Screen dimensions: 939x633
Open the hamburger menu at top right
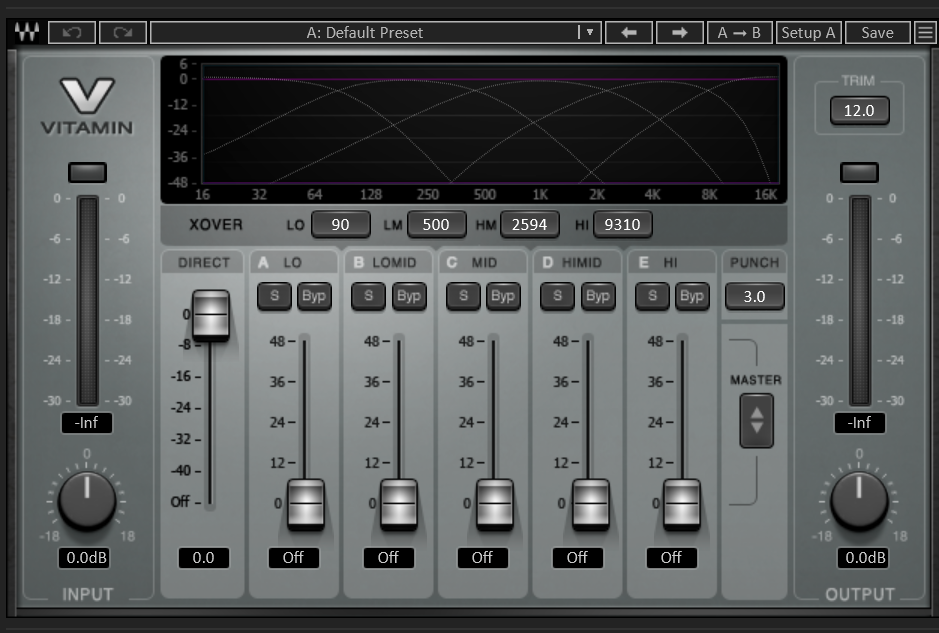pos(925,32)
